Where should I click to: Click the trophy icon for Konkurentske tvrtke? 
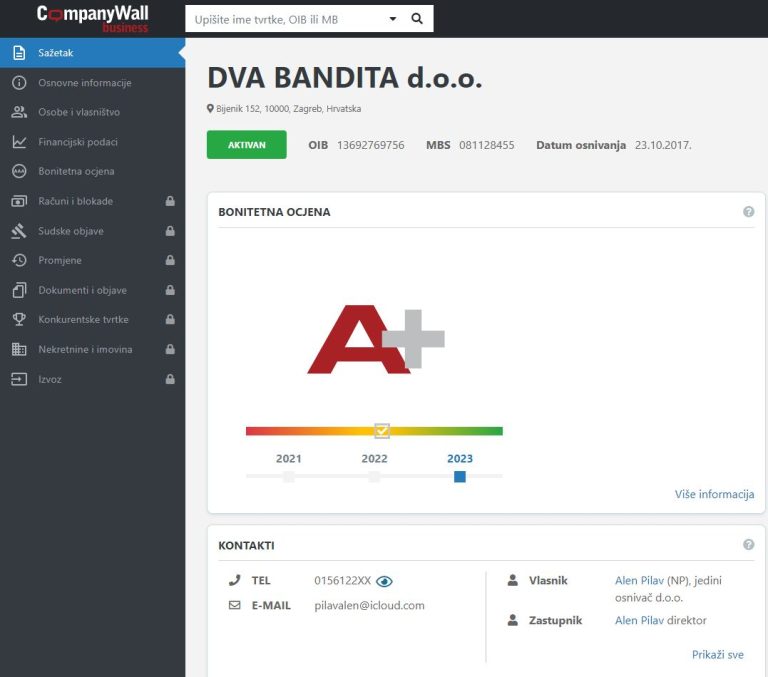coord(19,319)
